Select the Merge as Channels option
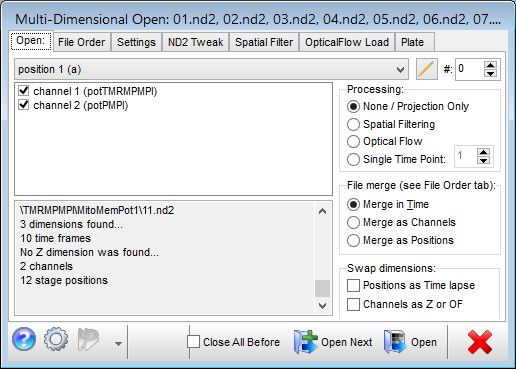This screenshot has height=369, width=516. [353, 222]
